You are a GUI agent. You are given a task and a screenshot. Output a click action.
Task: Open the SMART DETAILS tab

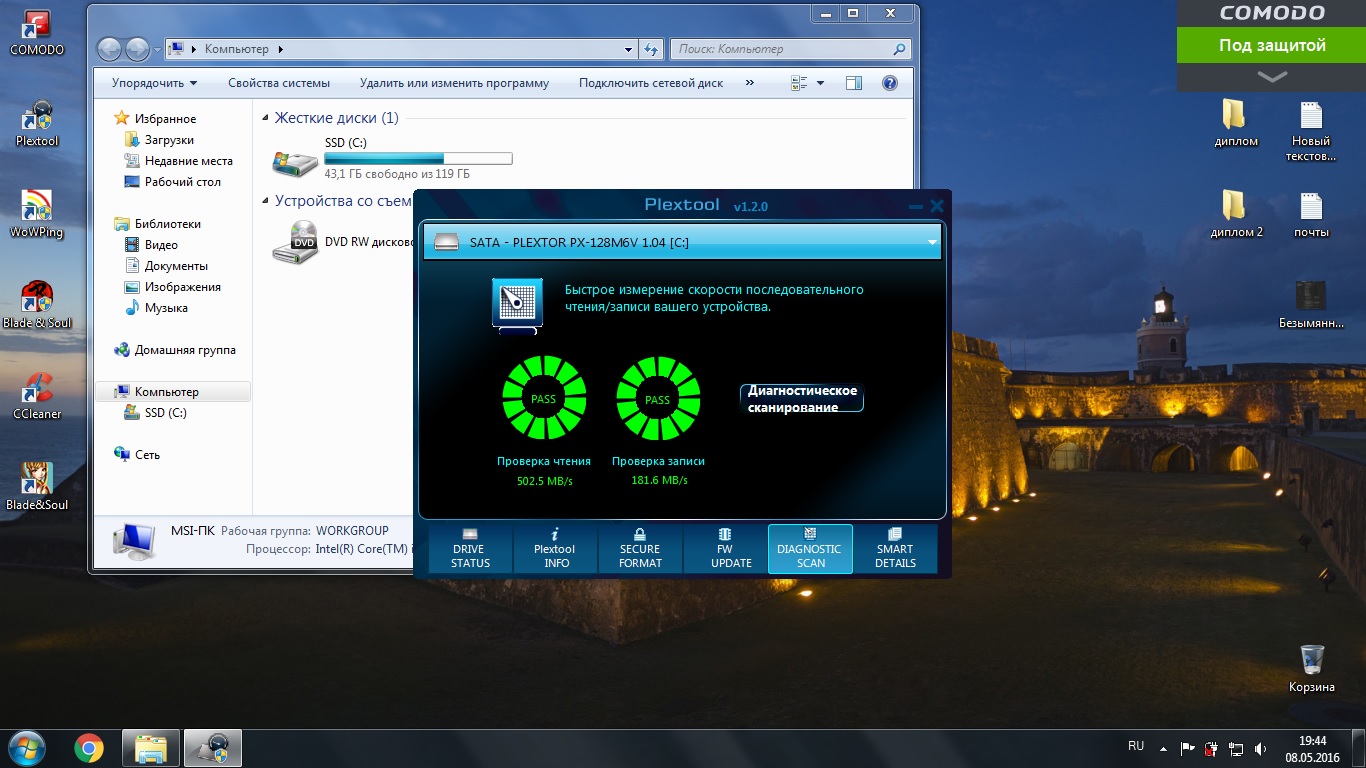coord(895,549)
